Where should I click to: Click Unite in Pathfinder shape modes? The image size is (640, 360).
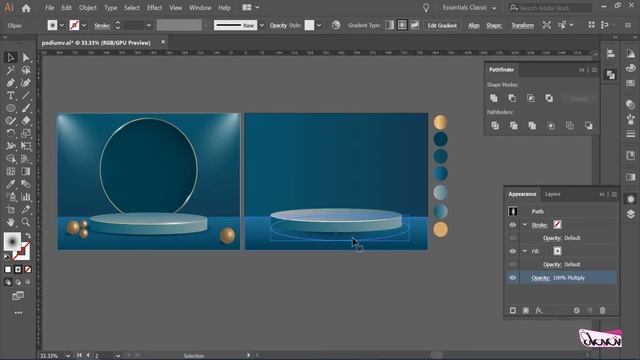(494, 98)
